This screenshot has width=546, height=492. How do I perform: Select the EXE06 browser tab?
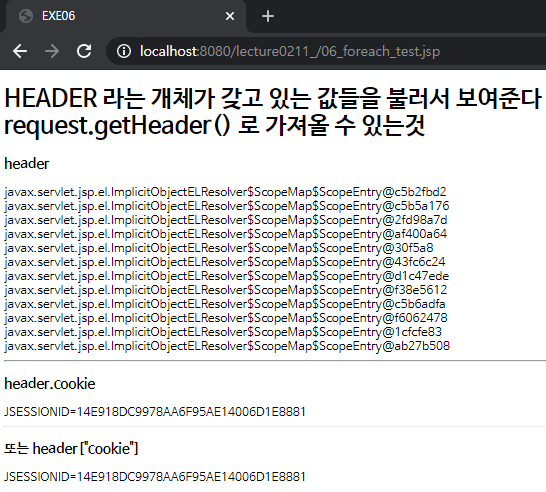(x=126, y=16)
